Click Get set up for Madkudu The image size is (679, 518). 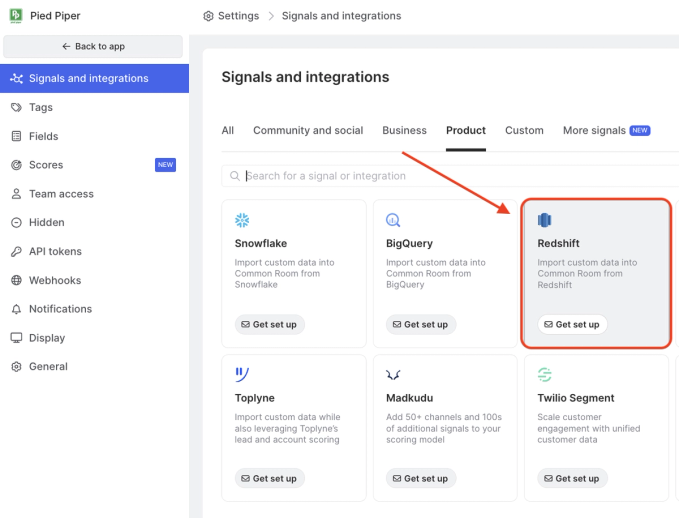420,478
